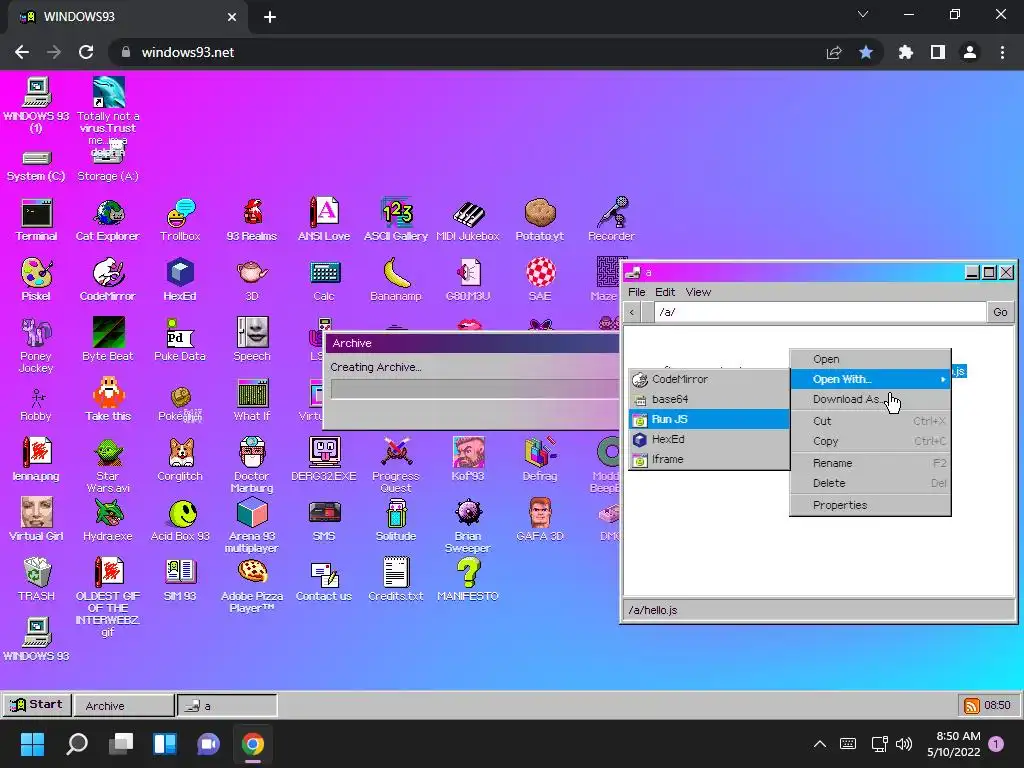Click the RSS feed icon in Windows93 tray
The image size is (1024, 768).
(972, 705)
